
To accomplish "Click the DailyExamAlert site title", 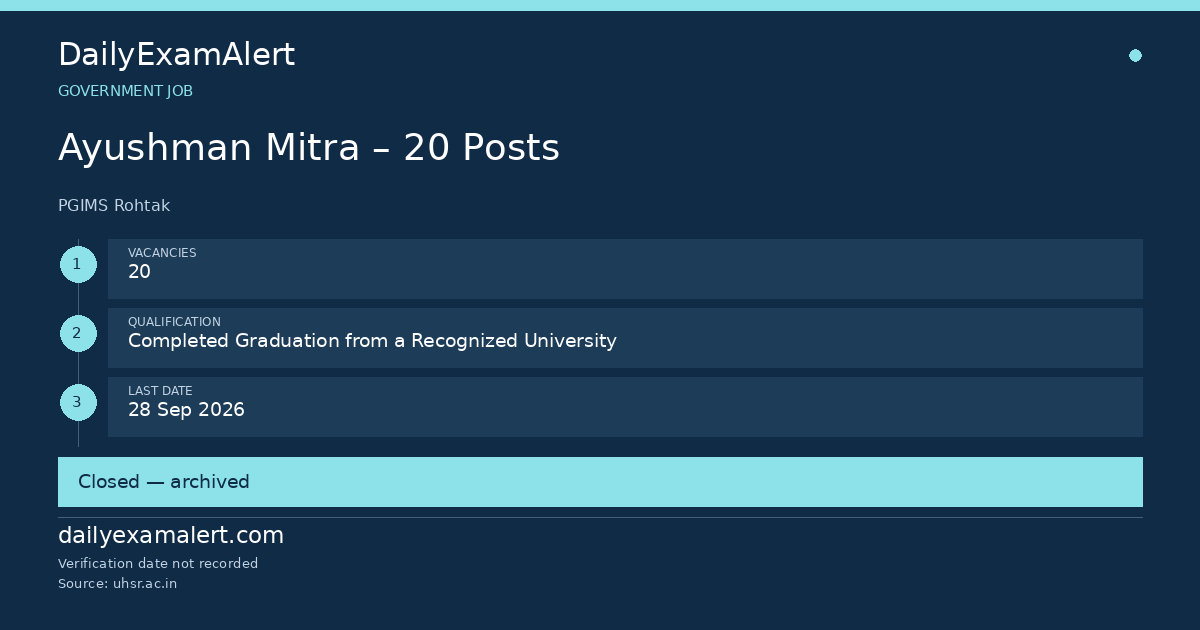I will click(176, 55).
